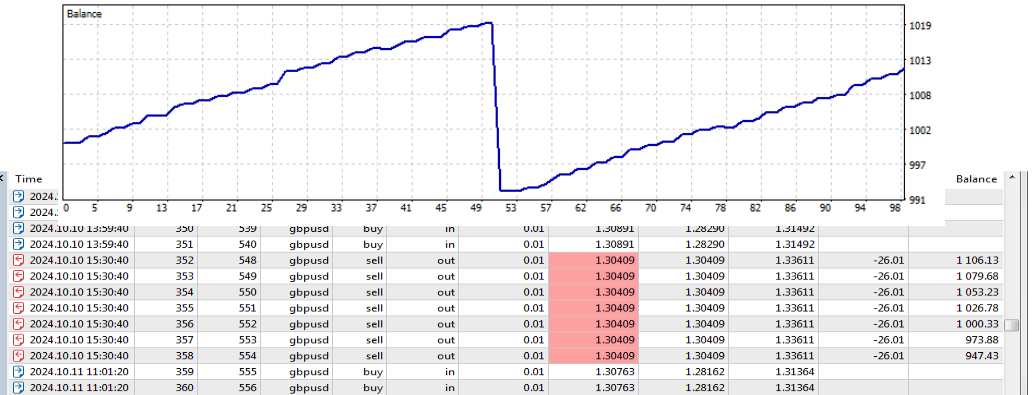Image resolution: width=1033 pixels, height=395 pixels.
Task: Click the blue deal icon in deal 350 row
Action: point(18,229)
